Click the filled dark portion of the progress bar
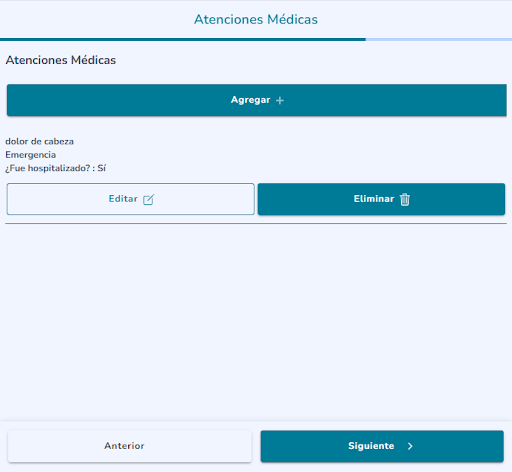Viewport: 512px width, 472px height. (x=183, y=39)
